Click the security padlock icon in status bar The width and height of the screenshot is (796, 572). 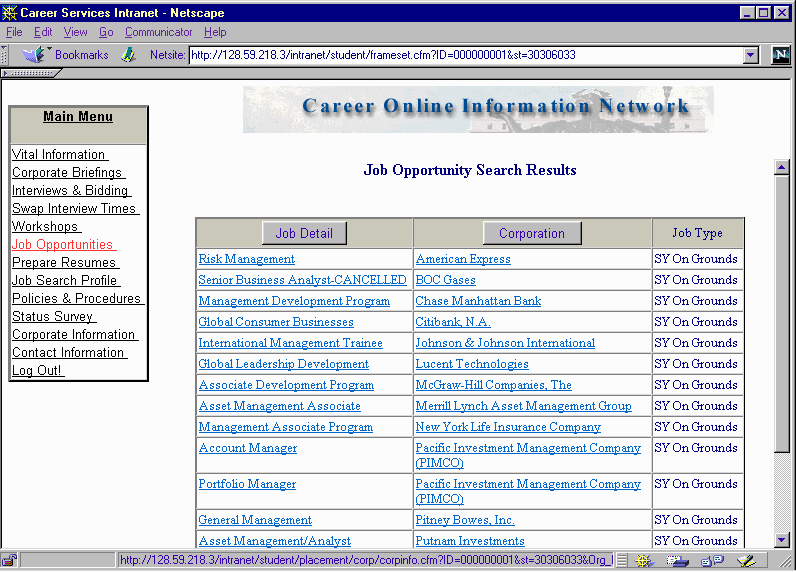[x=9, y=561]
